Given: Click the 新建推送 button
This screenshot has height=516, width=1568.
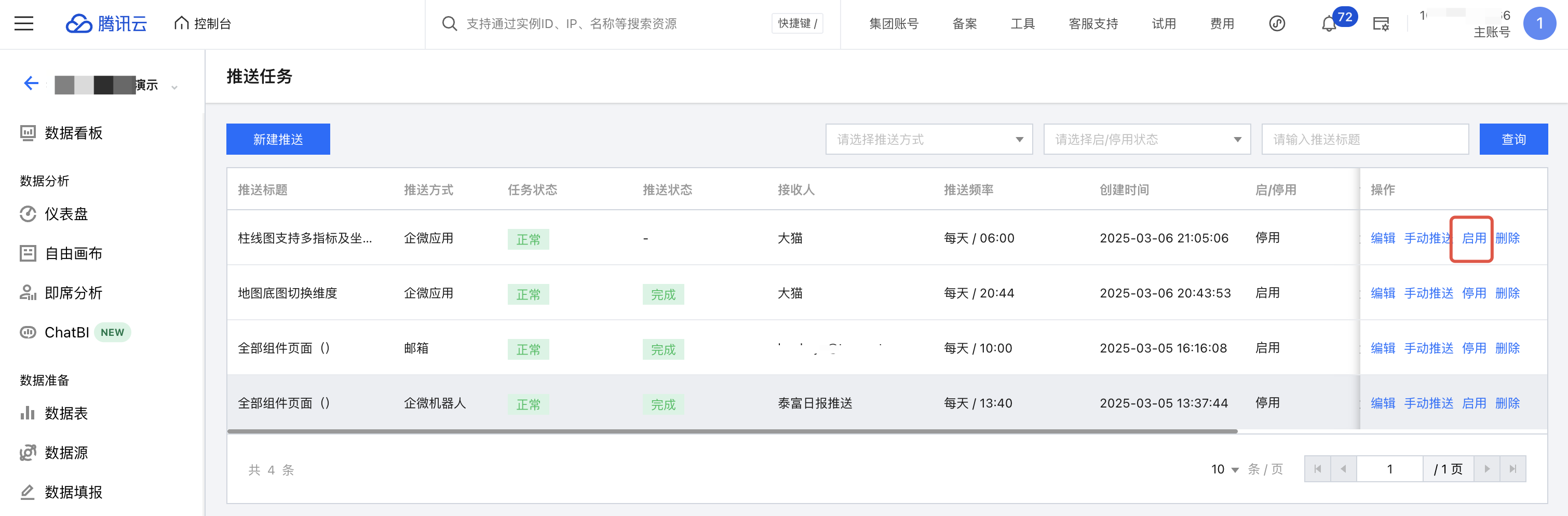Looking at the screenshot, I should pos(278,139).
